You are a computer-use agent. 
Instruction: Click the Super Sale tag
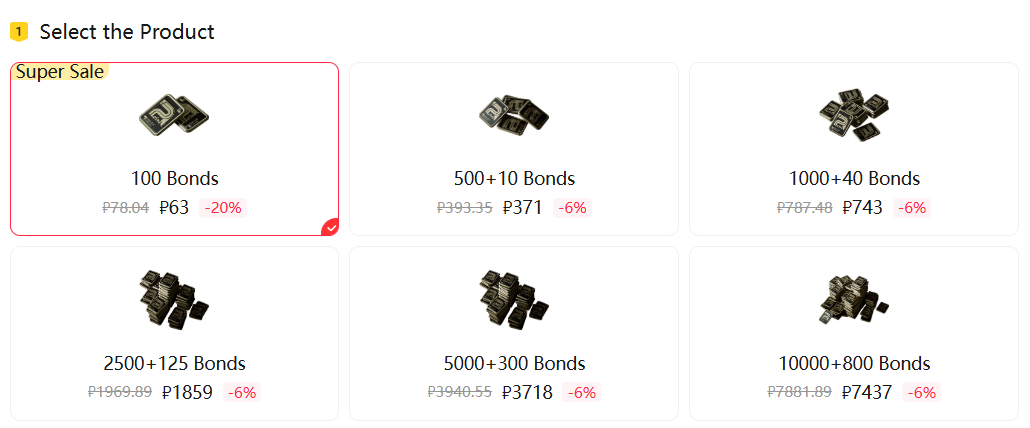tap(59, 72)
